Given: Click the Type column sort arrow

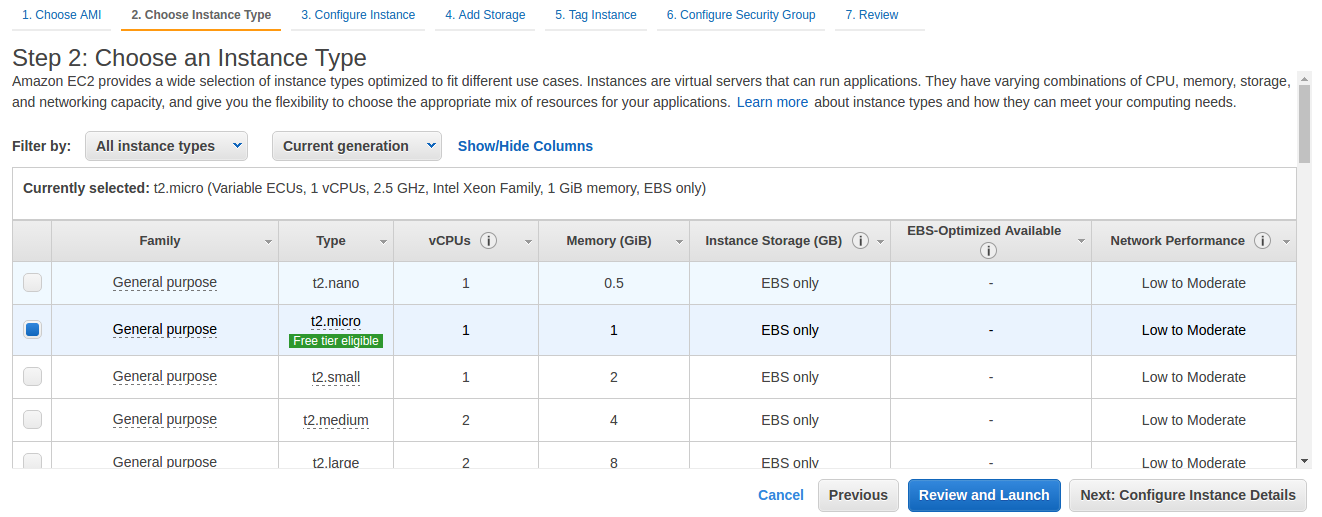Looking at the screenshot, I should click(383, 242).
